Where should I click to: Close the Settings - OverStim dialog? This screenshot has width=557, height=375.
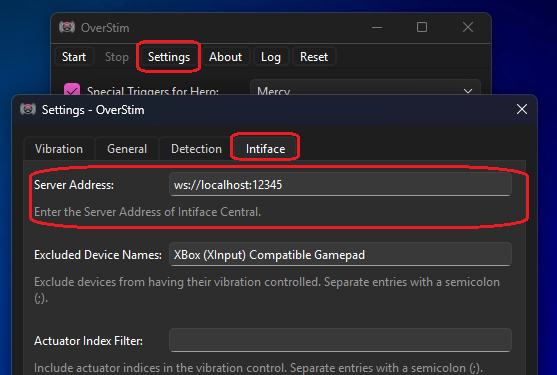click(x=521, y=109)
